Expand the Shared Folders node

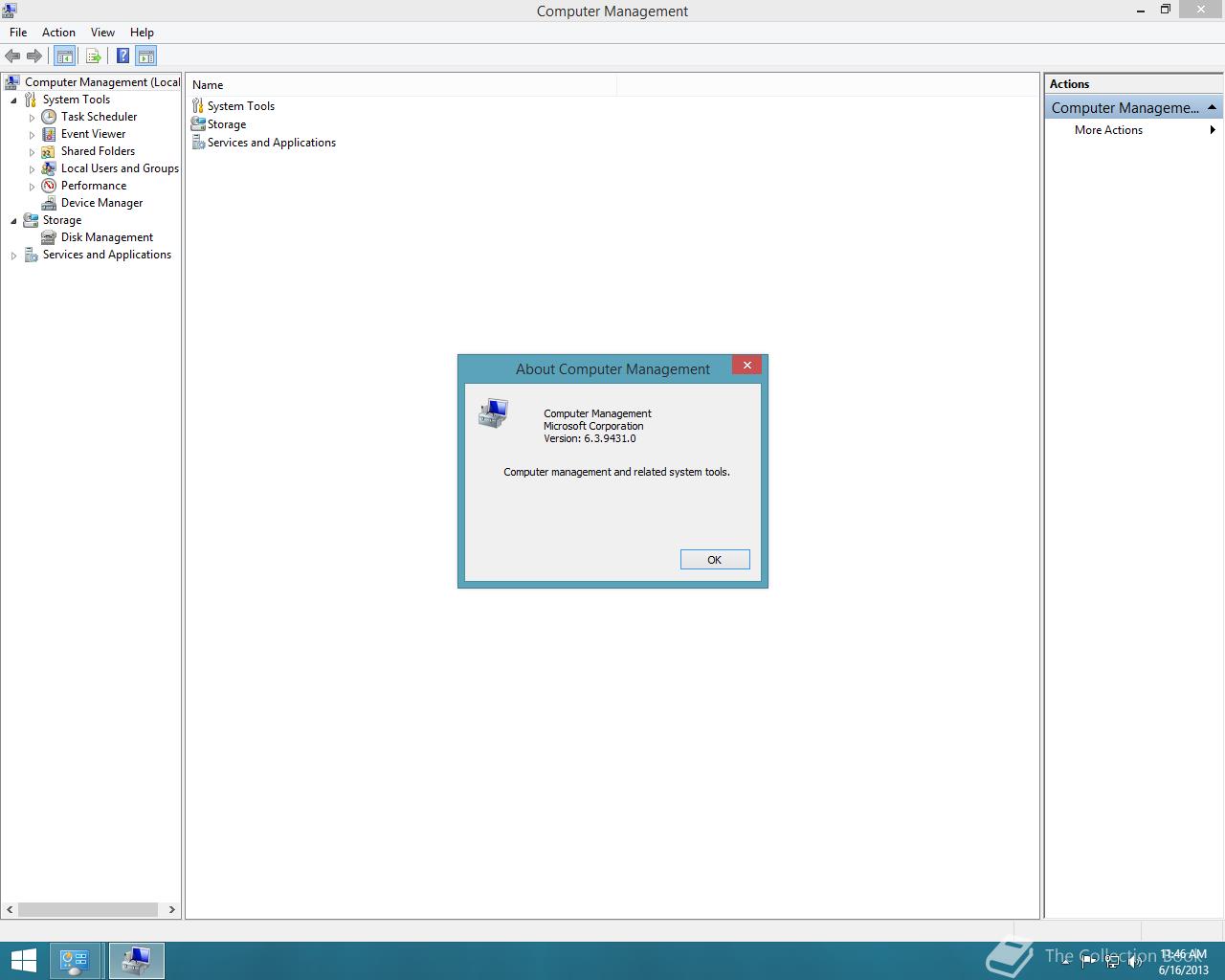click(32, 152)
